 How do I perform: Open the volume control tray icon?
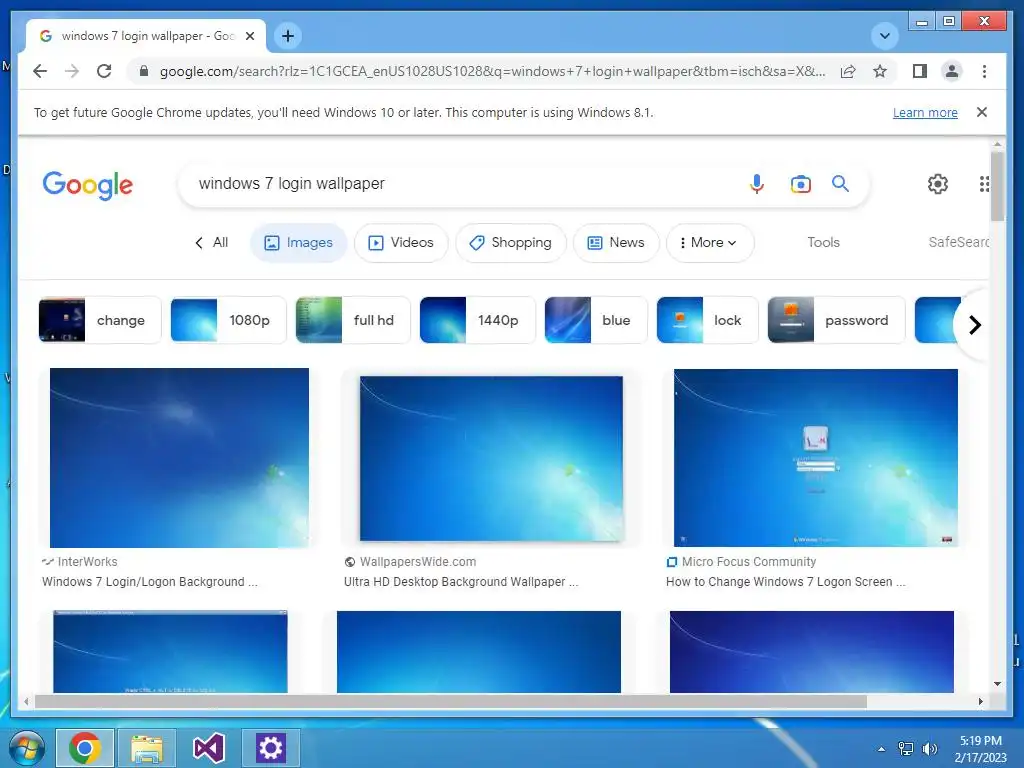click(929, 749)
